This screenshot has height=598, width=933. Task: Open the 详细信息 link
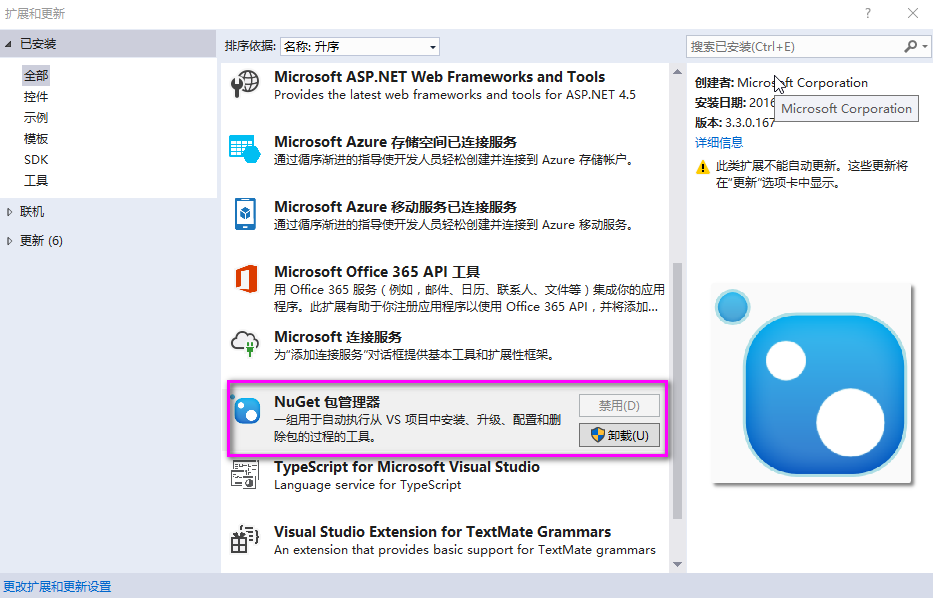tap(719, 143)
